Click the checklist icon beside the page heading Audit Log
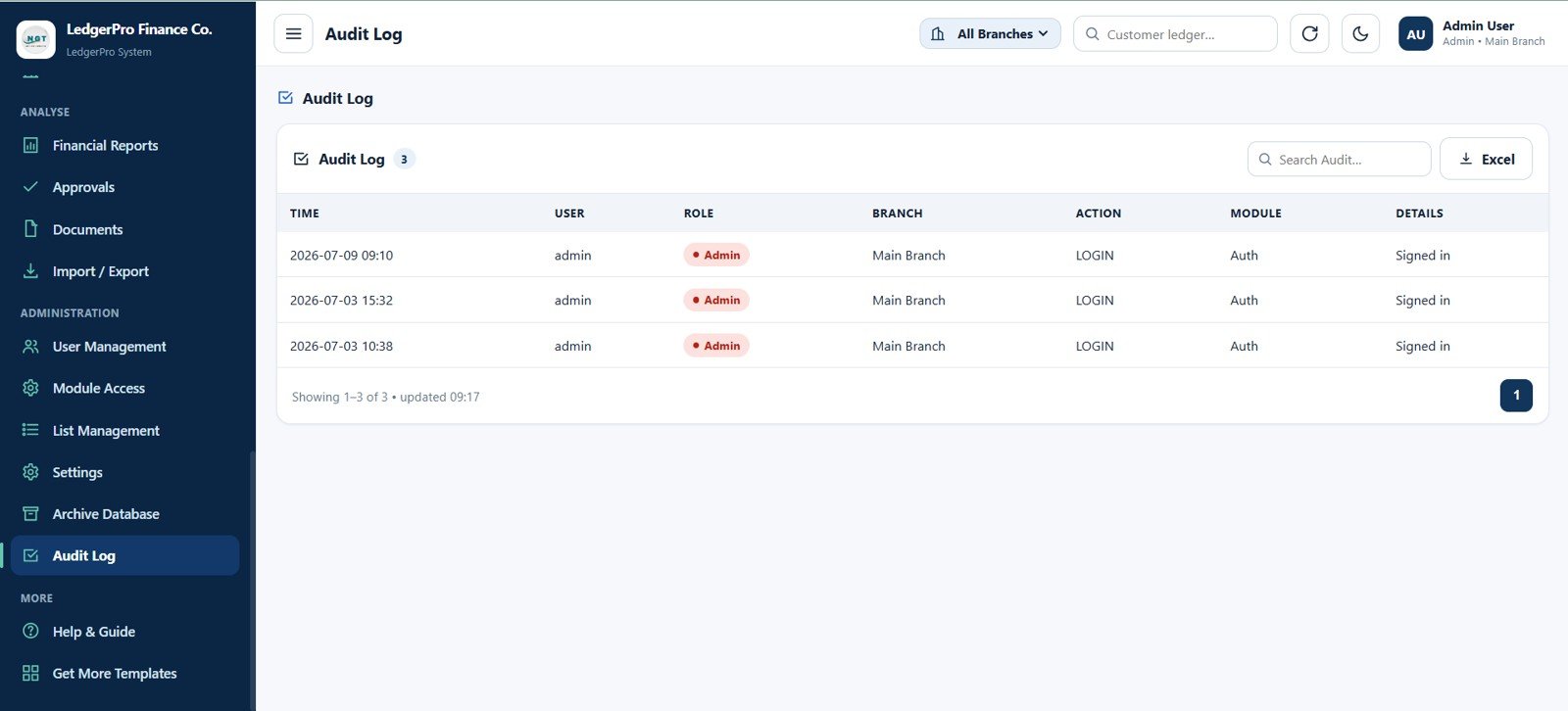 tap(286, 98)
